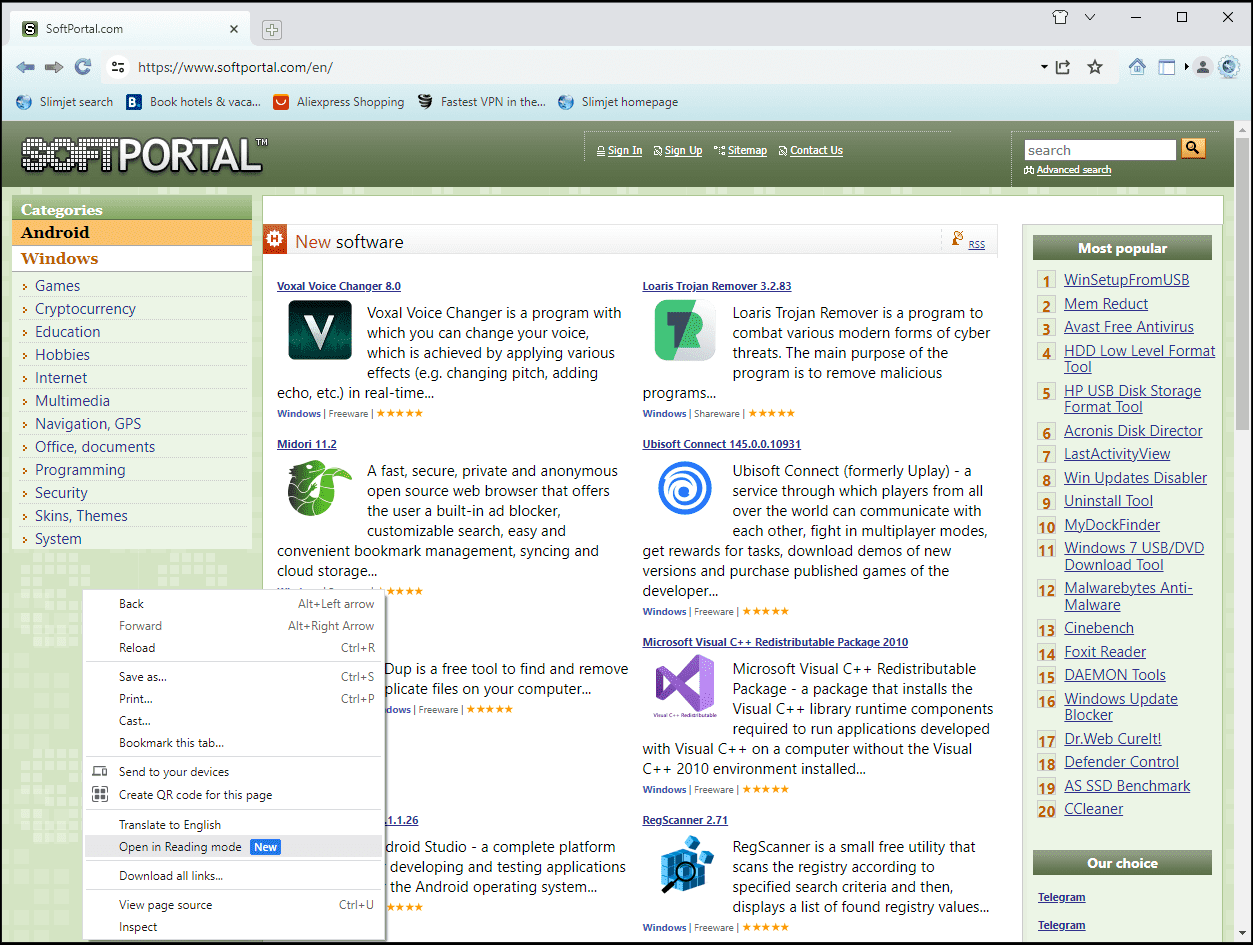The width and height of the screenshot is (1253, 945).
Task: Click the orange search magnifier button
Action: [x=1193, y=149]
